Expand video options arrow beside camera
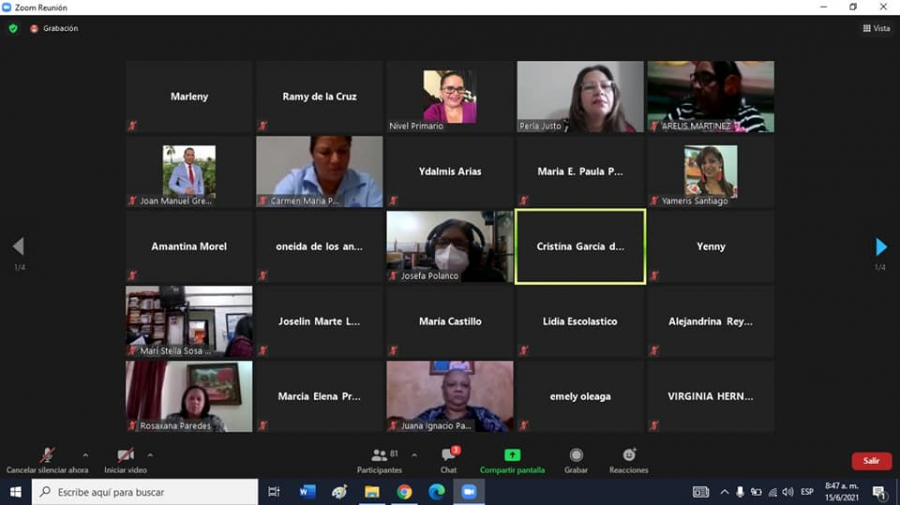Screen dimensions: 900x505 pos(150,455)
